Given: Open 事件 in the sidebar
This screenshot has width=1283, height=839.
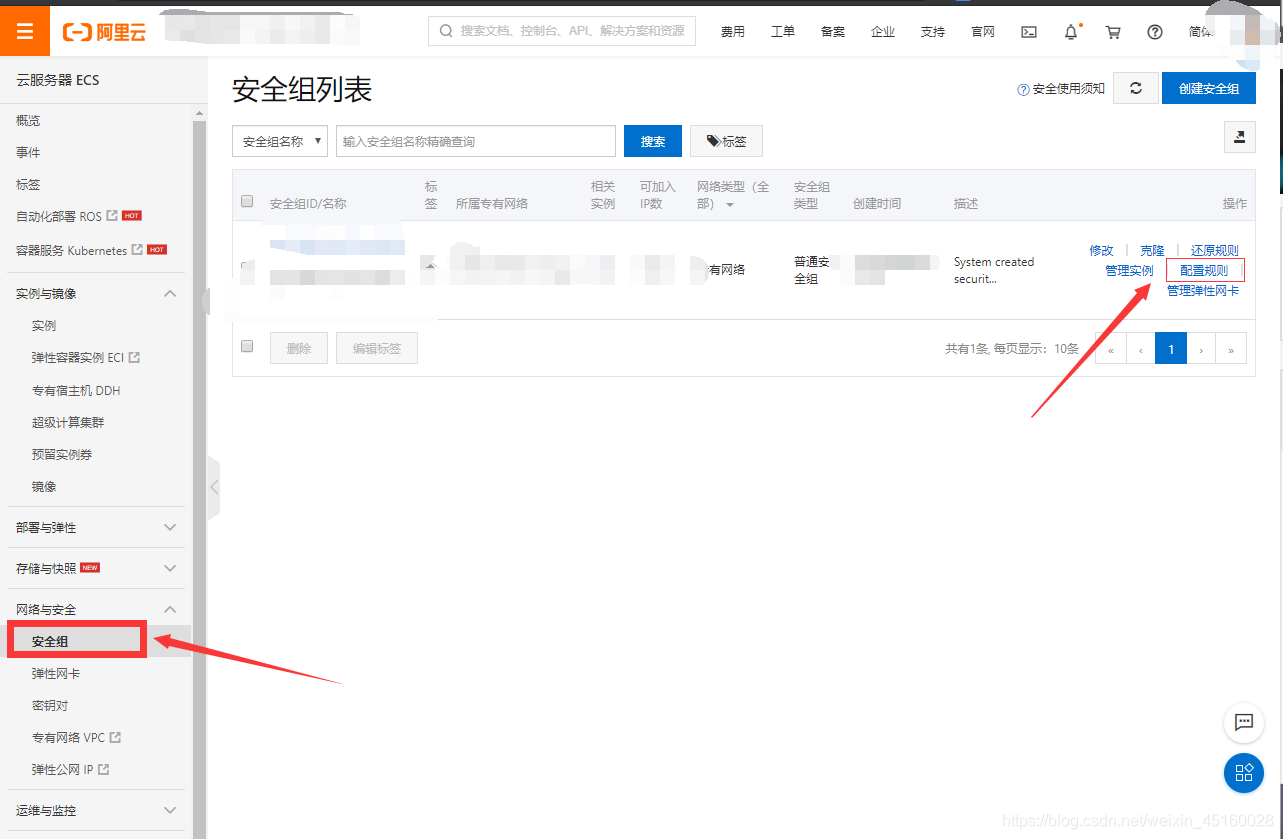Looking at the screenshot, I should [28, 152].
